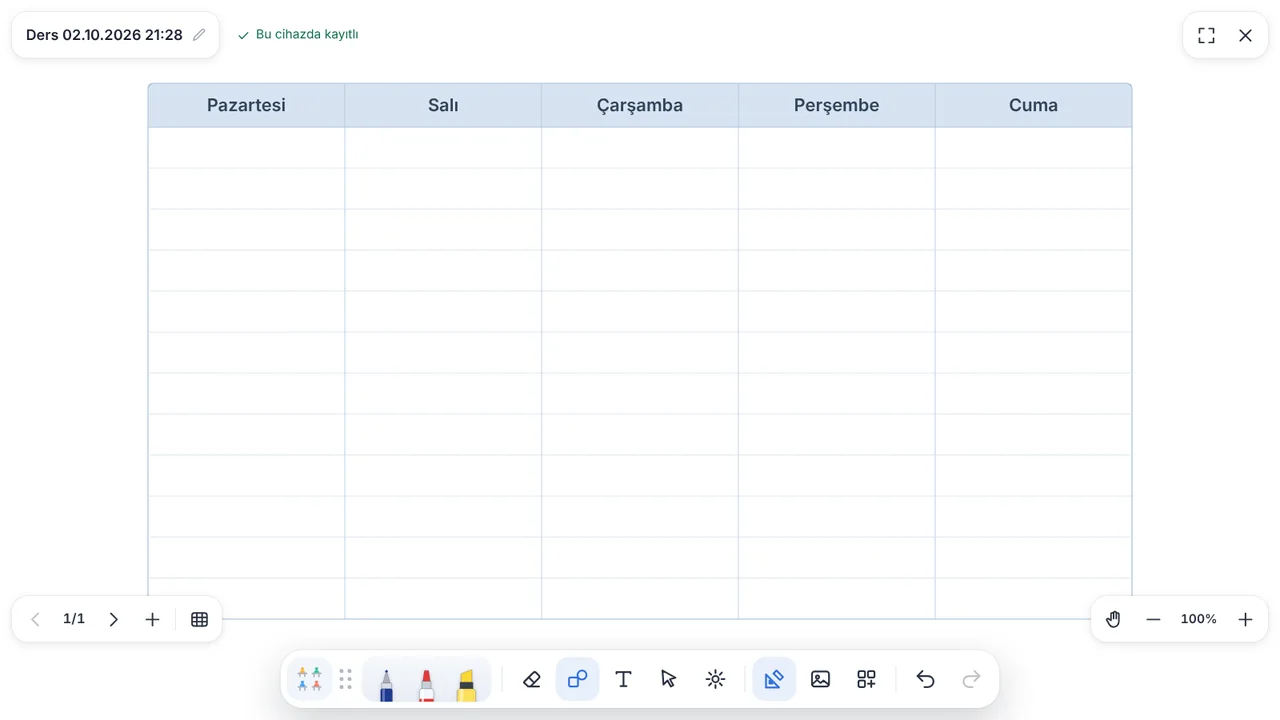Activate the laser pointer tool

[x=715, y=679]
